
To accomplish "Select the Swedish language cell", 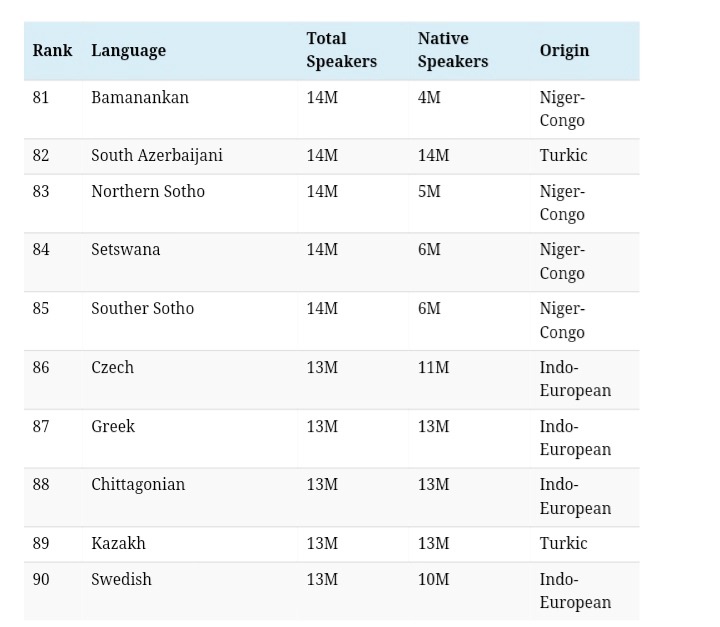I will [121, 579].
